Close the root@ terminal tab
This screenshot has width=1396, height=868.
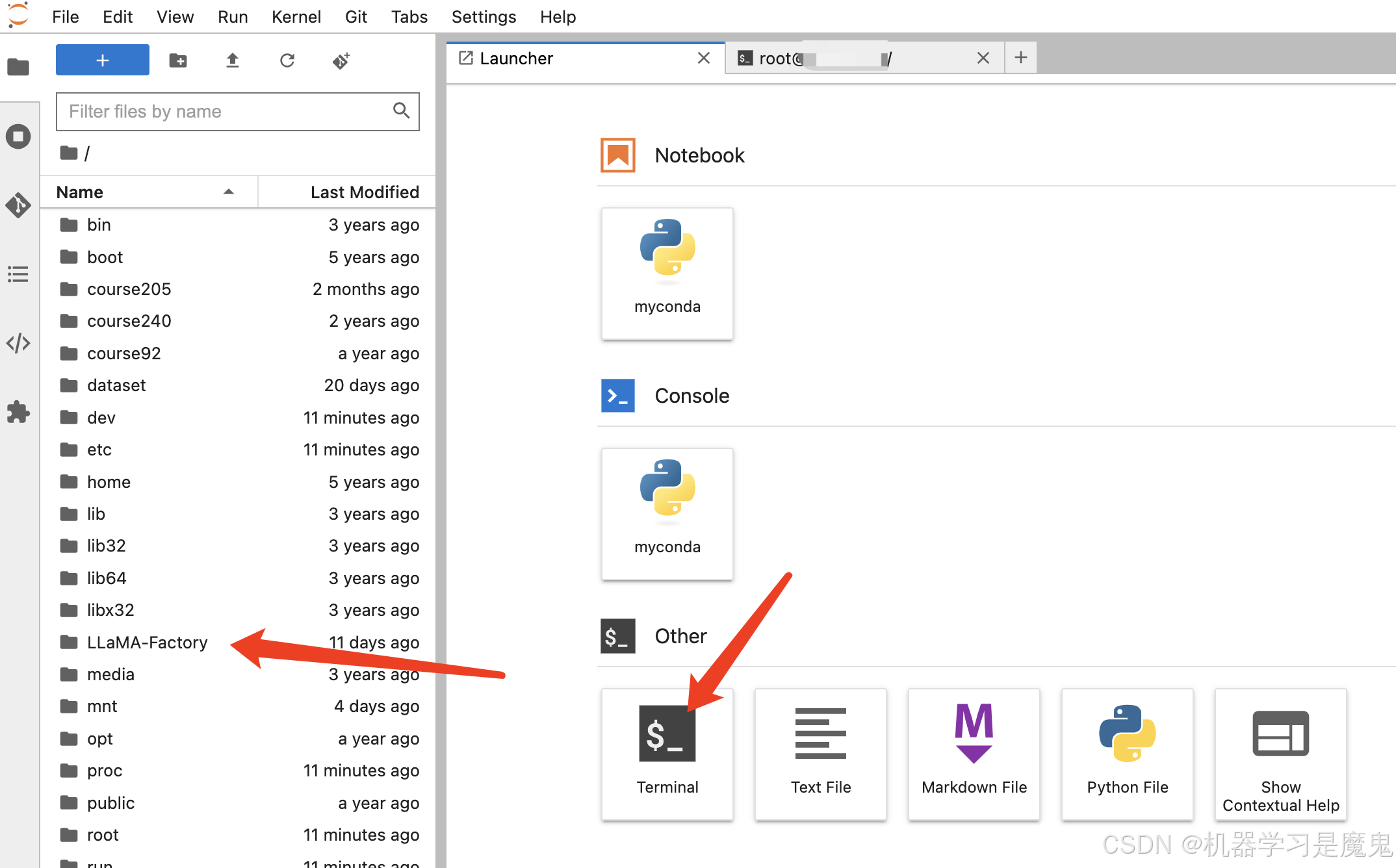point(983,58)
